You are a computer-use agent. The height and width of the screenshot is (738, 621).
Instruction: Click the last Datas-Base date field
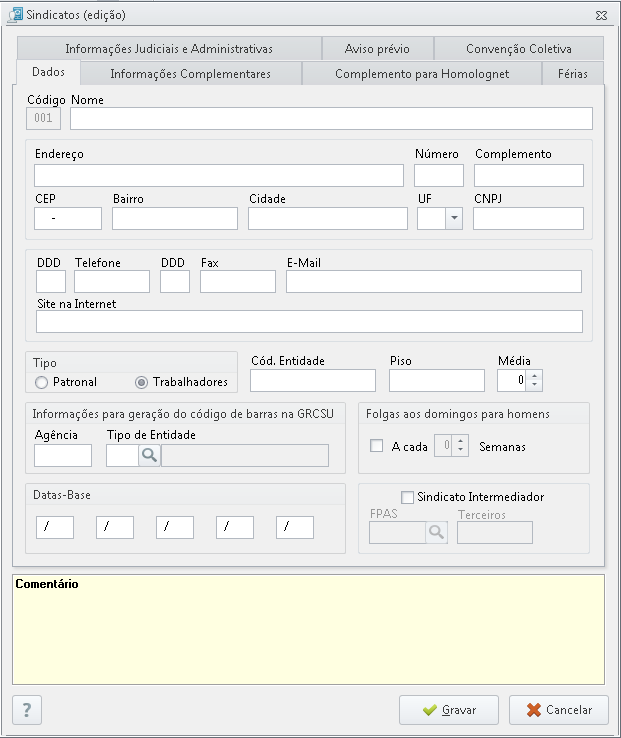295,527
